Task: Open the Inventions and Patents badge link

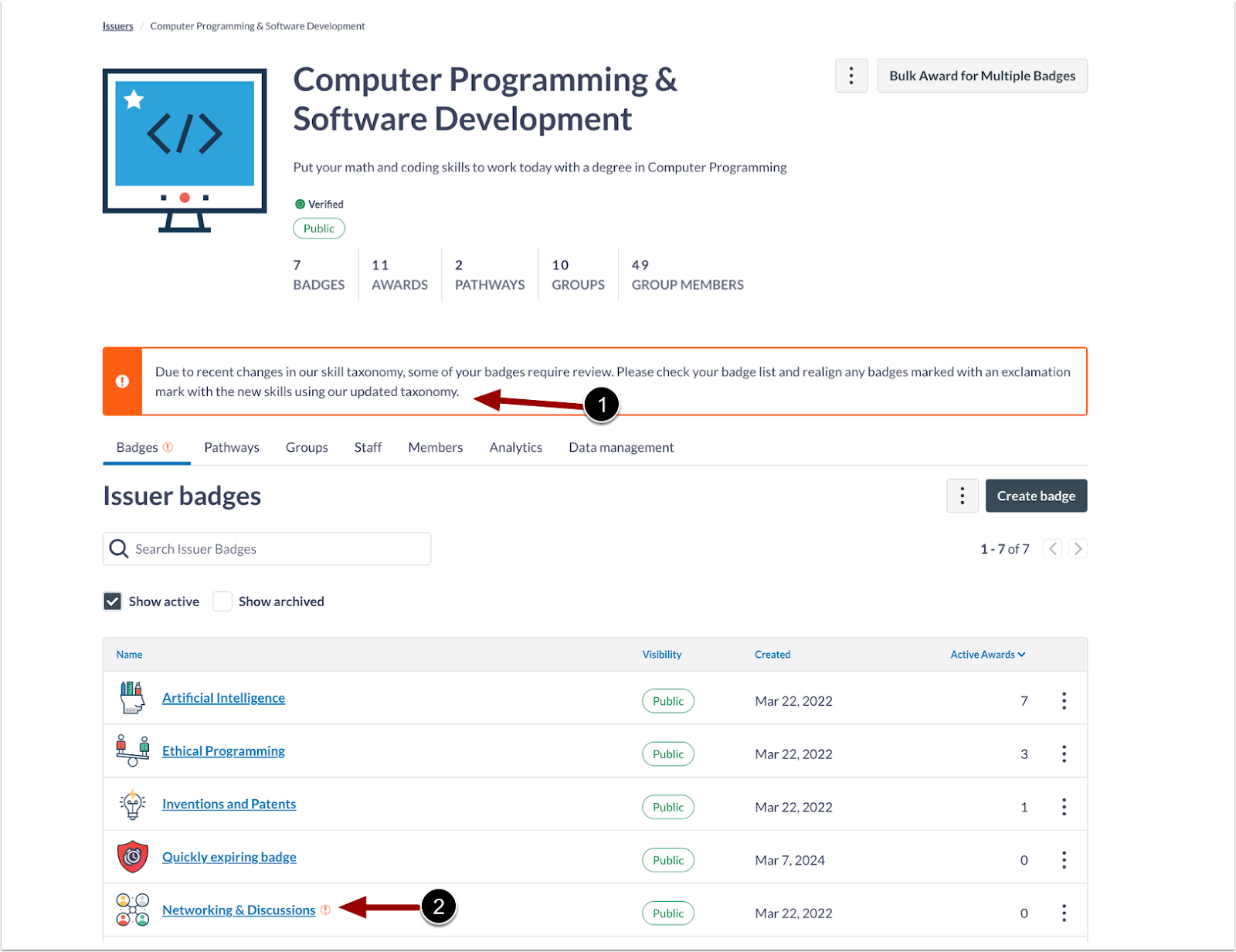Action: coord(229,805)
